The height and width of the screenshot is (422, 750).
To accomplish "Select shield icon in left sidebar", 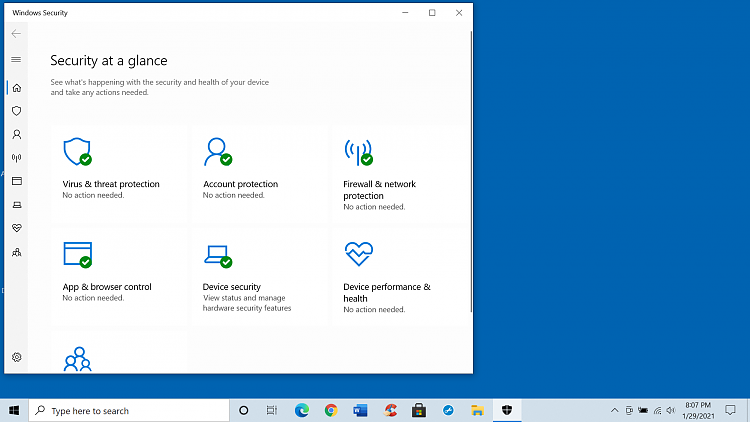I will pyautogui.click(x=16, y=111).
